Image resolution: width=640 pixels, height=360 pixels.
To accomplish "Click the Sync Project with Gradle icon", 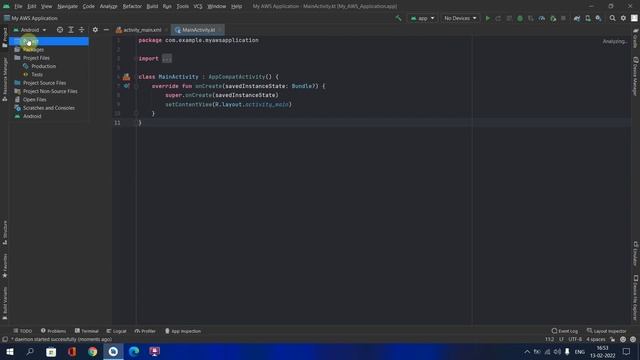I will (577, 18).
